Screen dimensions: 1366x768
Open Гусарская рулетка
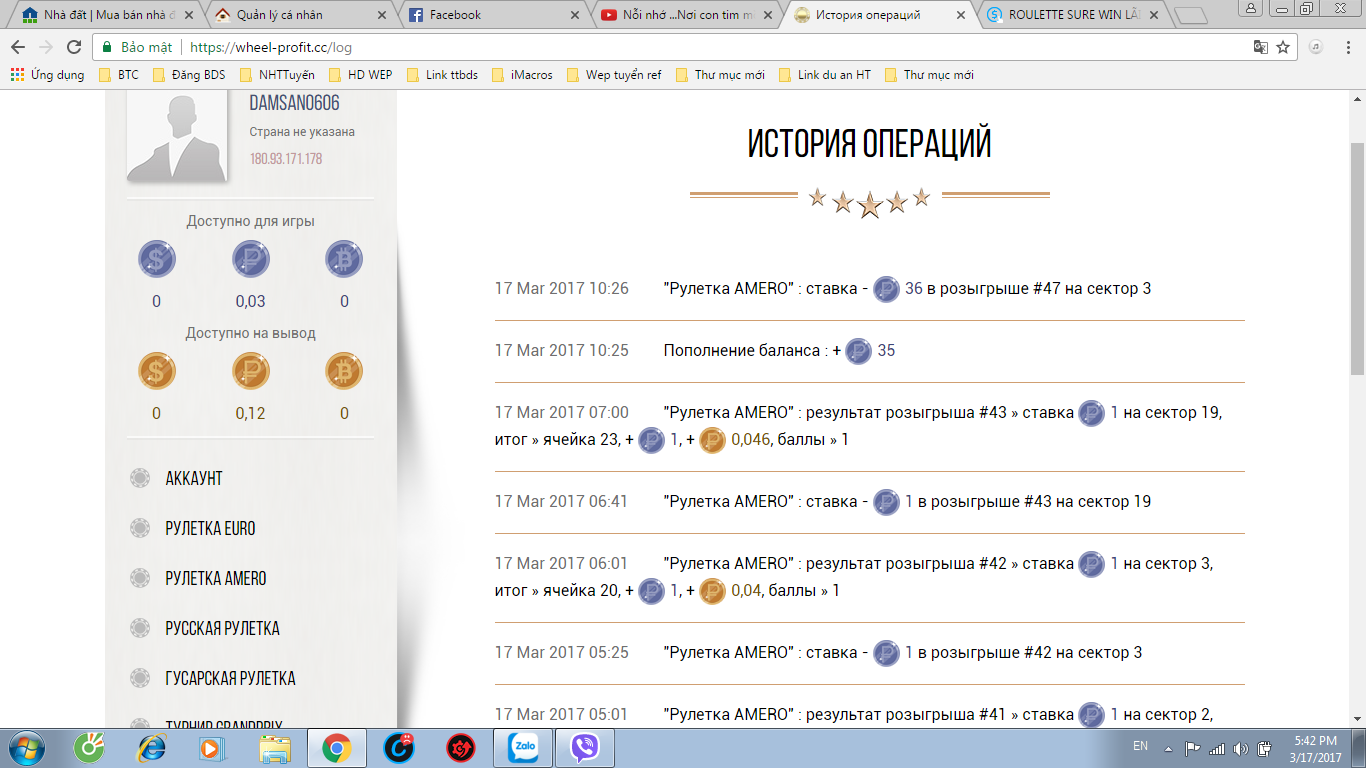(230, 678)
